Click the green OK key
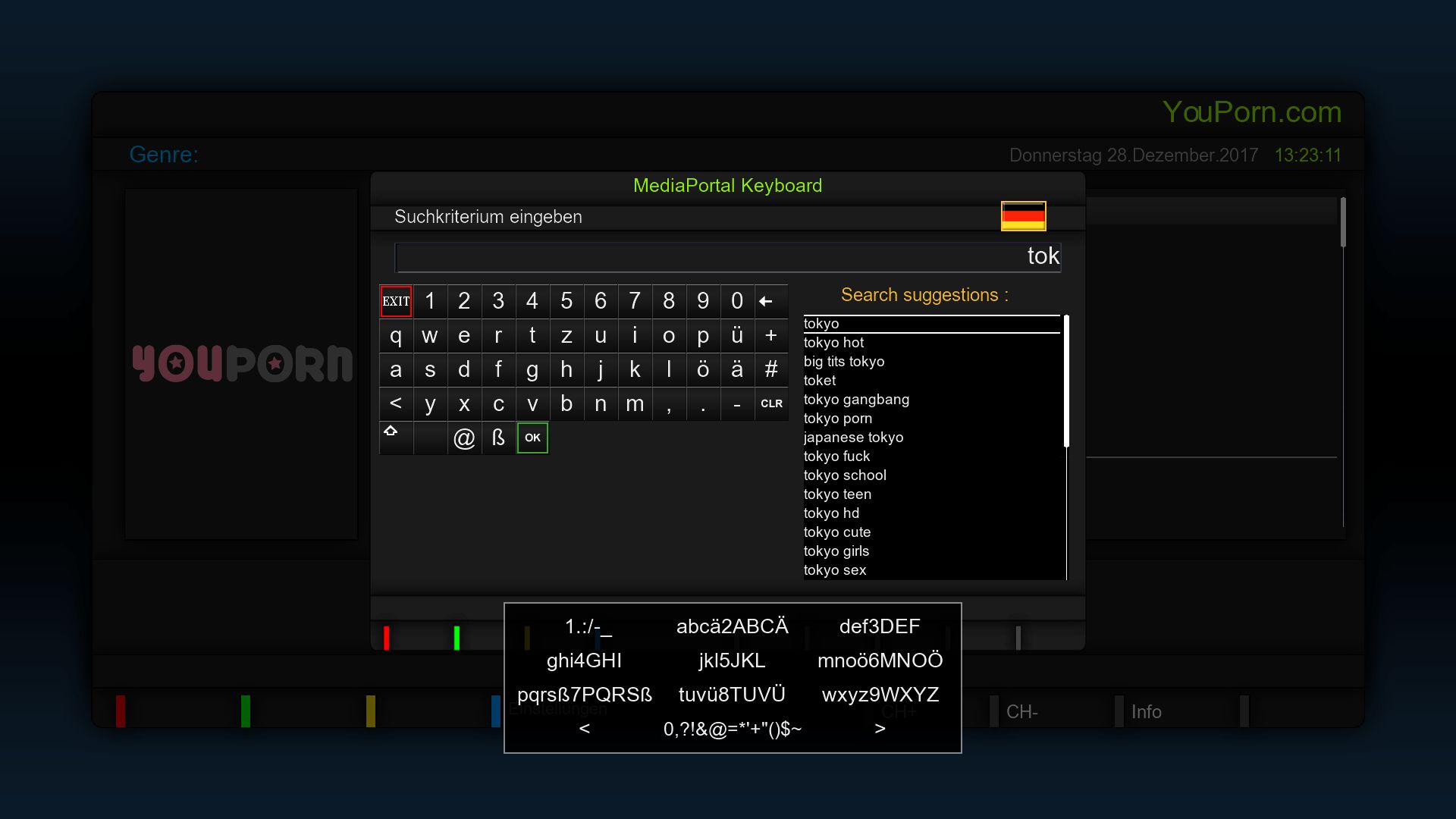 click(x=532, y=438)
